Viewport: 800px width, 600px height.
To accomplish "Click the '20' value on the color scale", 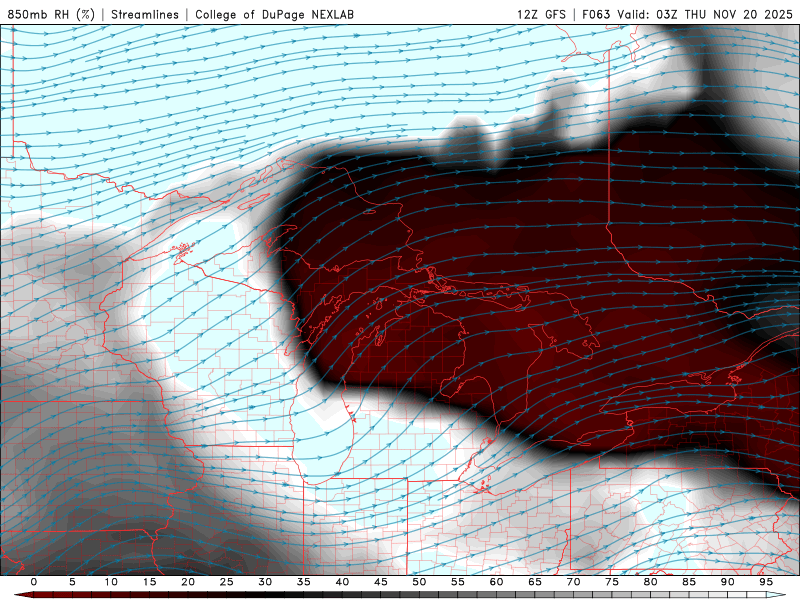I will click(x=188, y=582).
